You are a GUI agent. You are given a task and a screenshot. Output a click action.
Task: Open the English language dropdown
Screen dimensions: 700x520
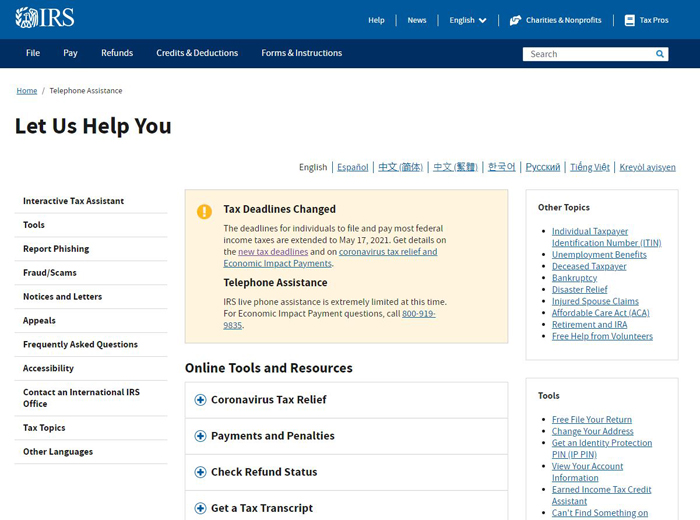tap(468, 20)
